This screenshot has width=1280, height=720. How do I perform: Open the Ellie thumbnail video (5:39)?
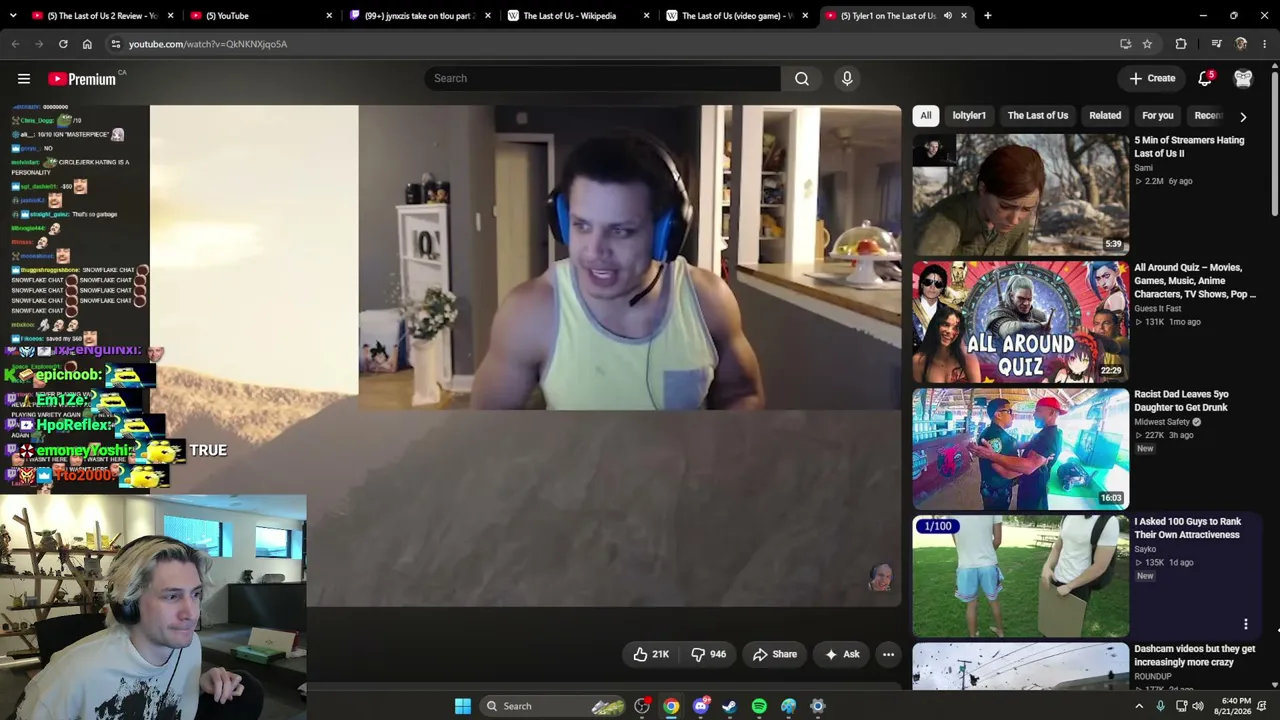point(1020,194)
